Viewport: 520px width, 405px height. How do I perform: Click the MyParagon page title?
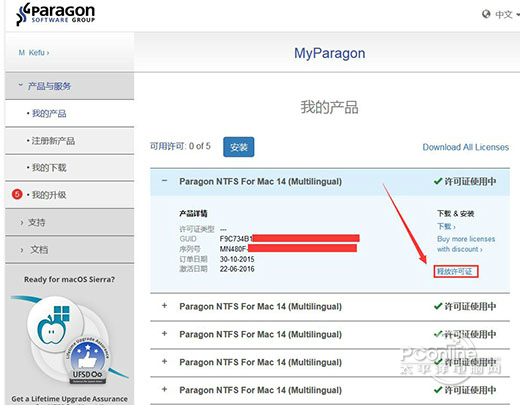tap(329, 53)
